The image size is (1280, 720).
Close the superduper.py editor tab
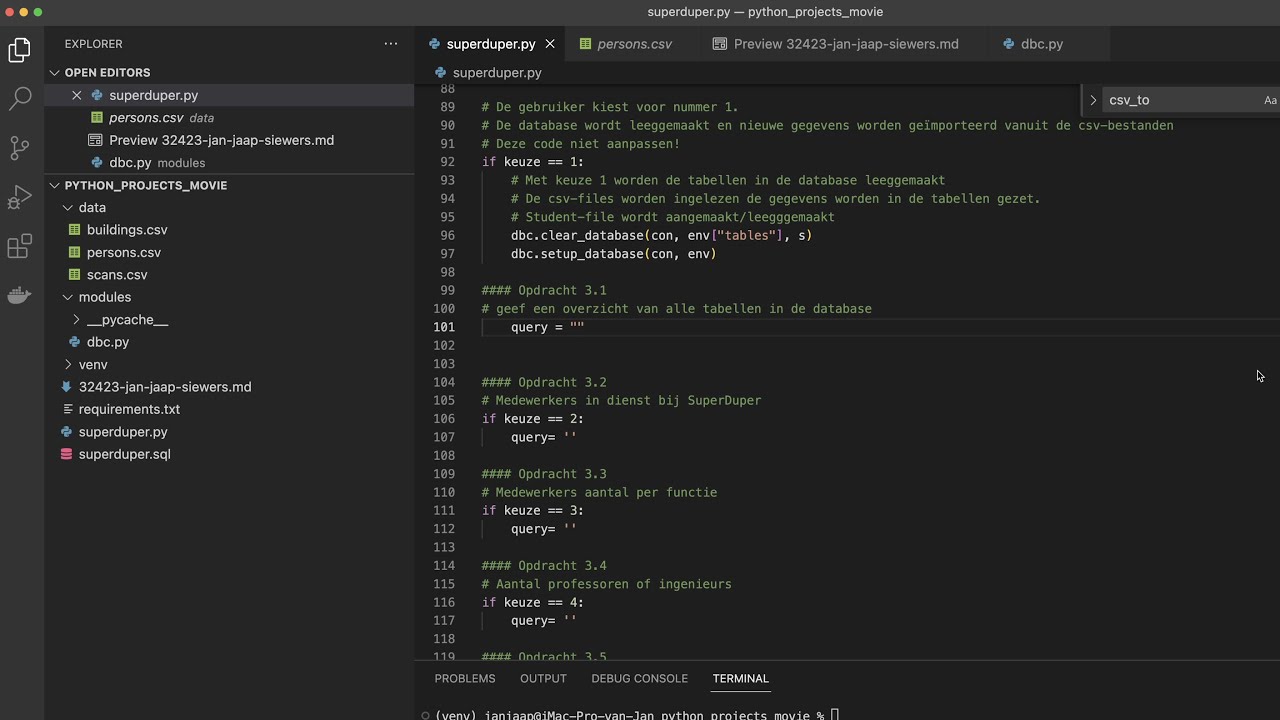pyautogui.click(x=551, y=44)
